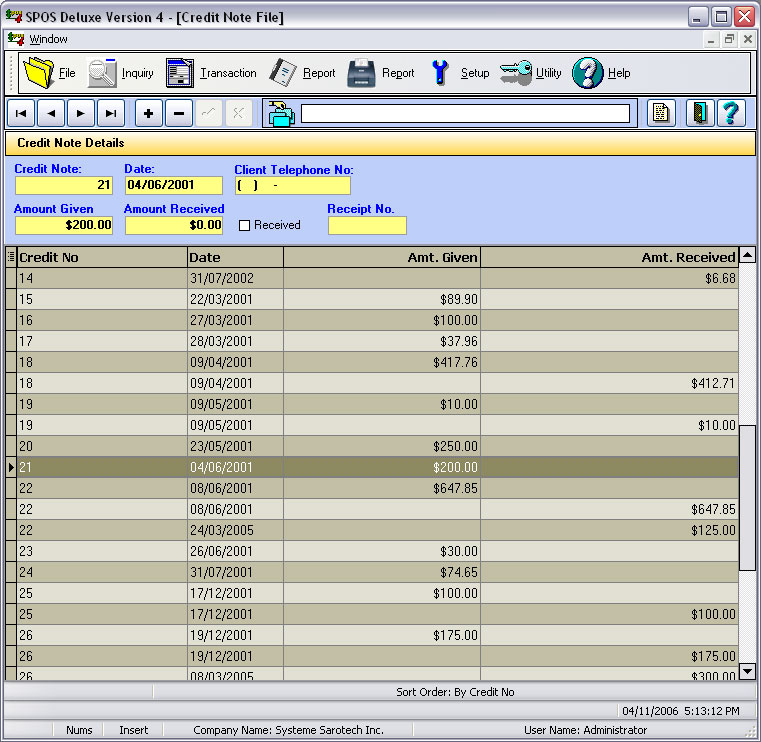The image size is (761, 742).
Task: Click the disabled cancel edit X button
Action: (238, 114)
